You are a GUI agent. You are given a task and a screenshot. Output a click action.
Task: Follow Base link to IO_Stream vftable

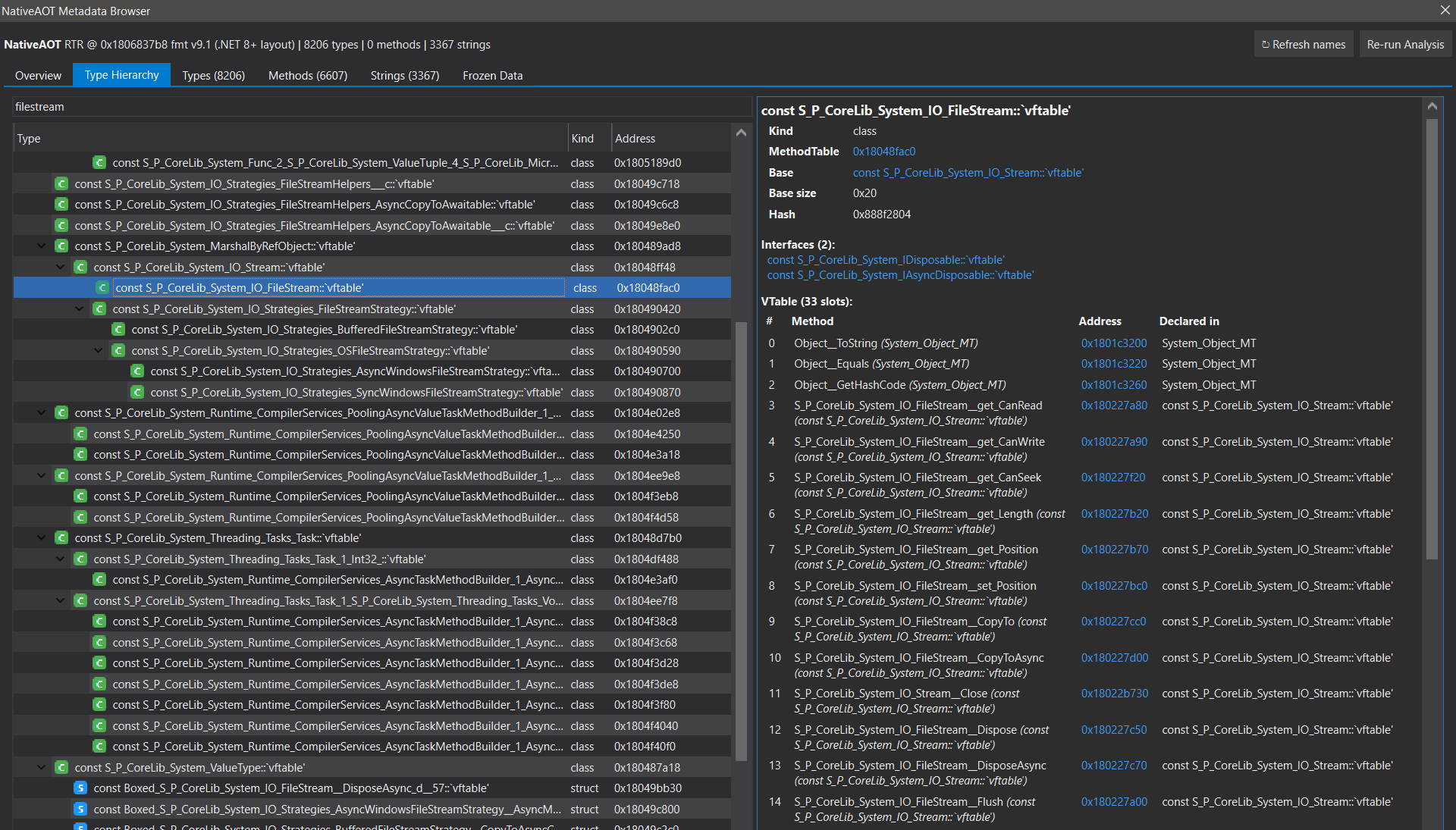[968, 173]
